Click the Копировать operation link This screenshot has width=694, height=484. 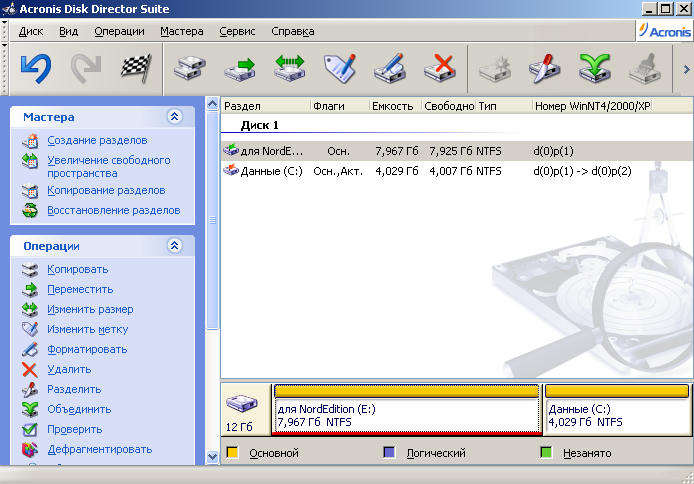(x=78, y=269)
